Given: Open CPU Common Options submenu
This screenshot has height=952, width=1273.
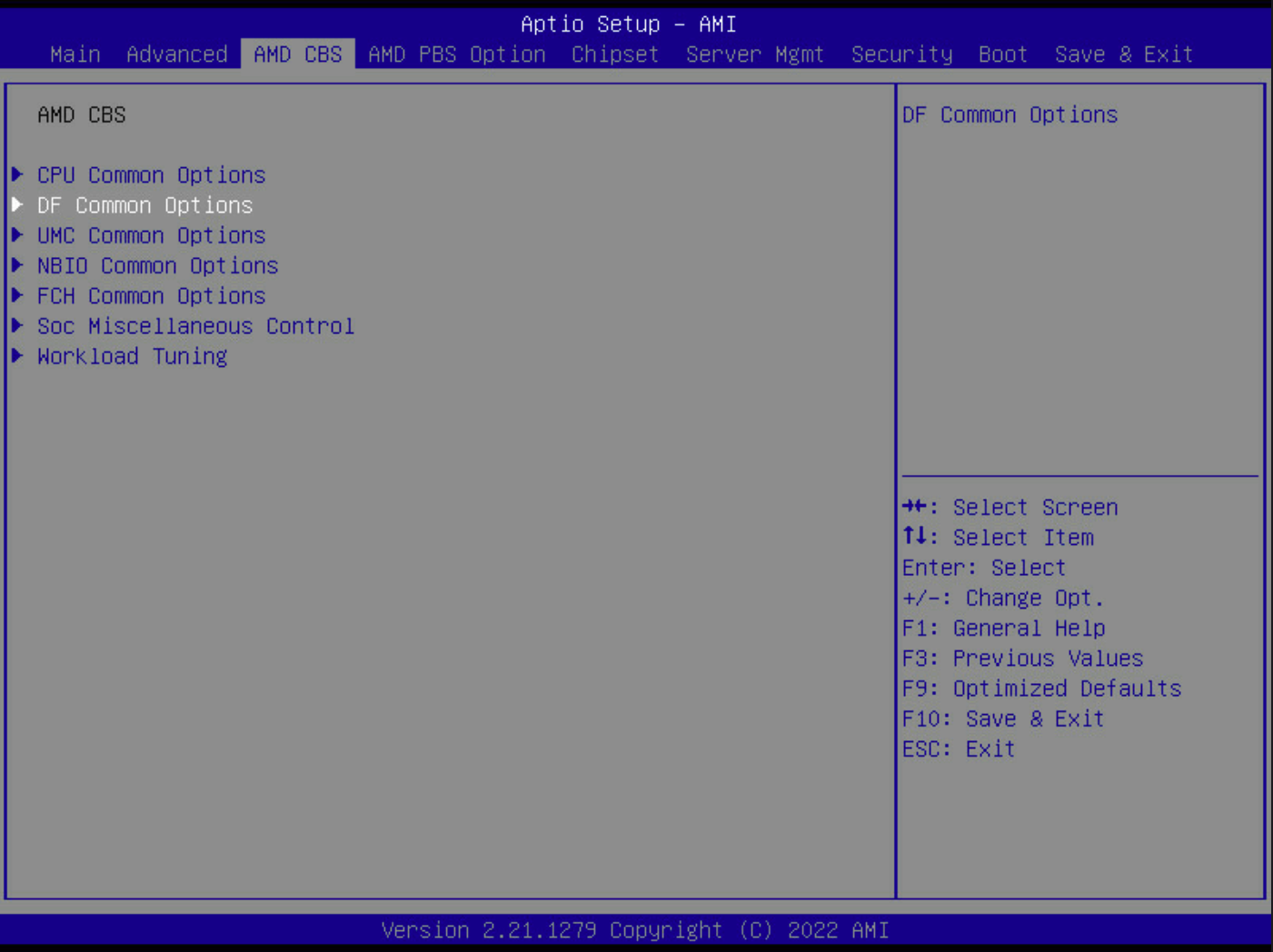Looking at the screenshot, I should pyautogui.click(x=152, y=175).
